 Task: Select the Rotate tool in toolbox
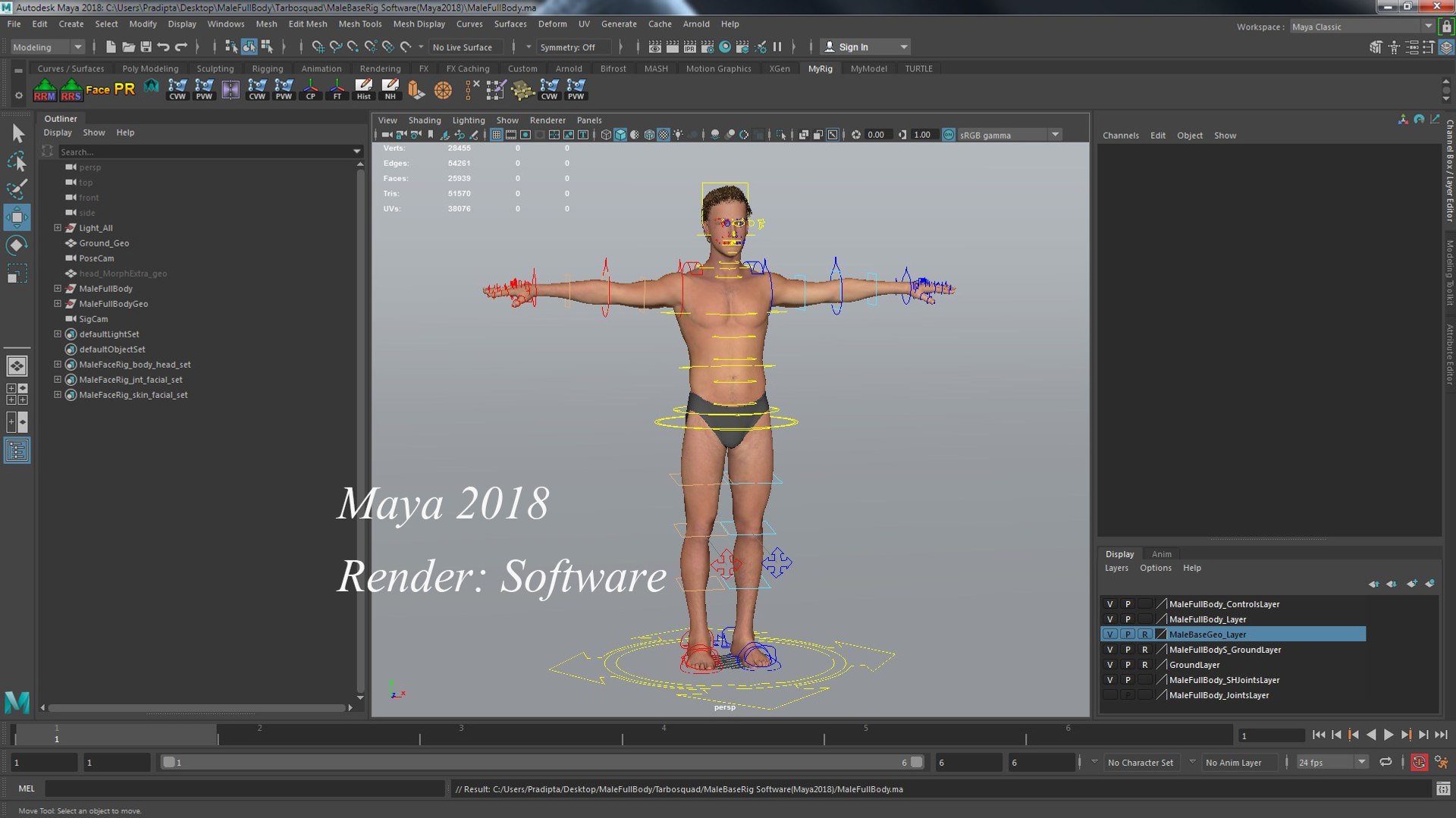point(17,245)
